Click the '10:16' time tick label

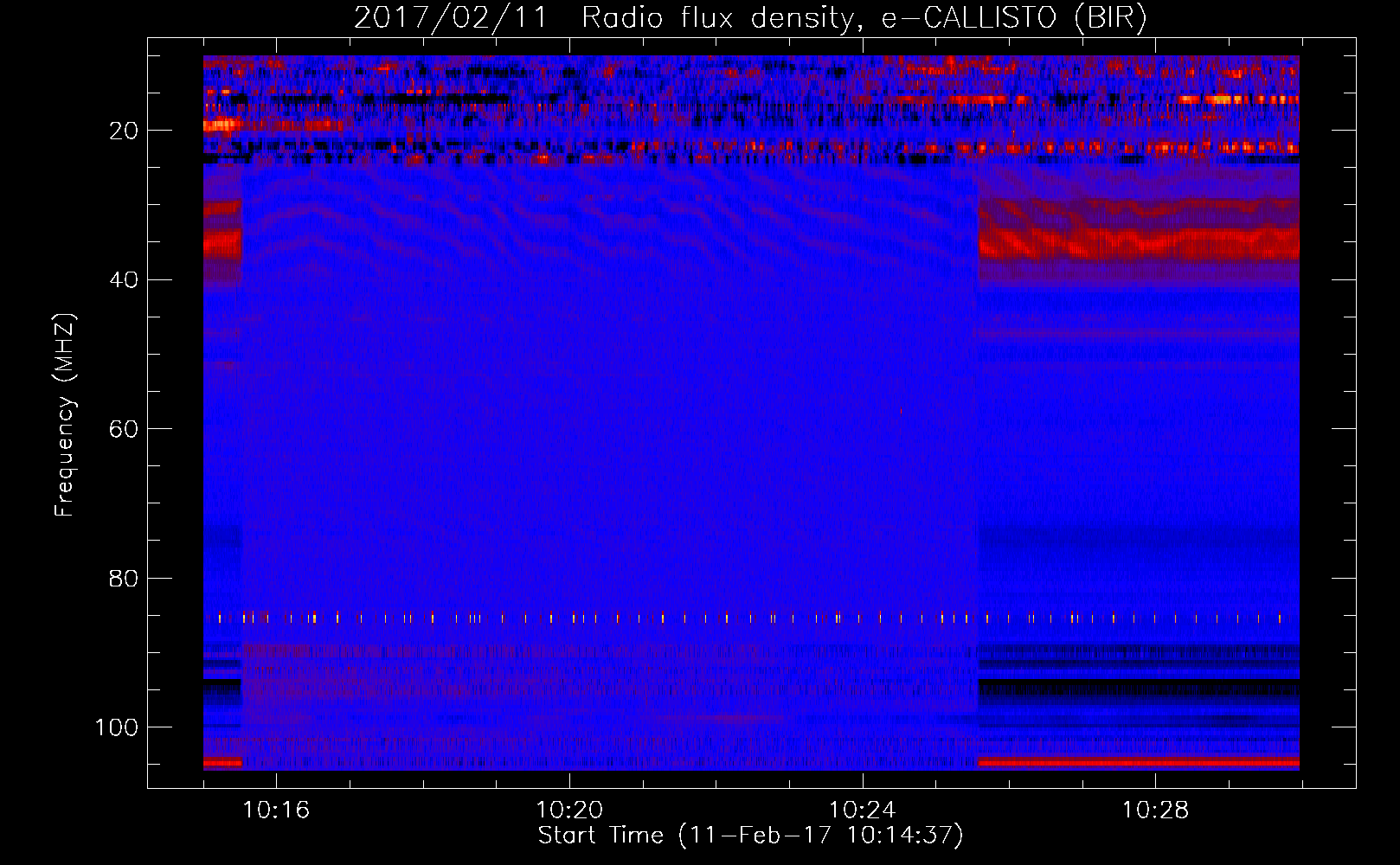click(276, 811)
